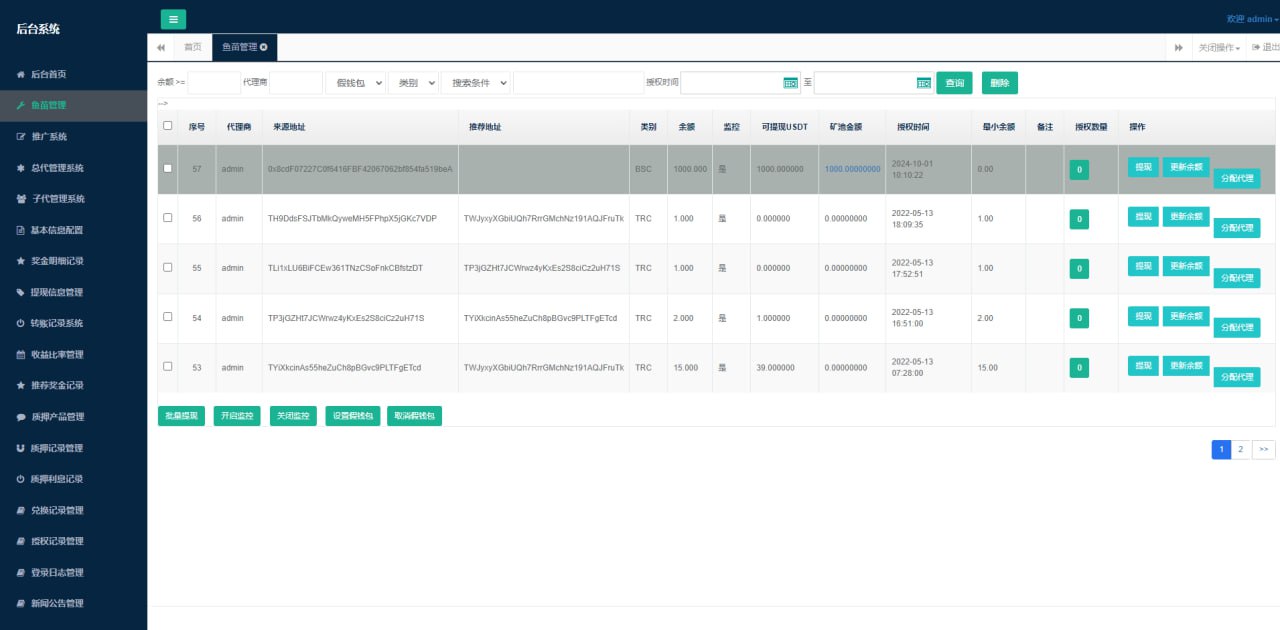Click the tag icon beside 提现信息管理
1280x630 pixels.
click(x=21, y=293)
